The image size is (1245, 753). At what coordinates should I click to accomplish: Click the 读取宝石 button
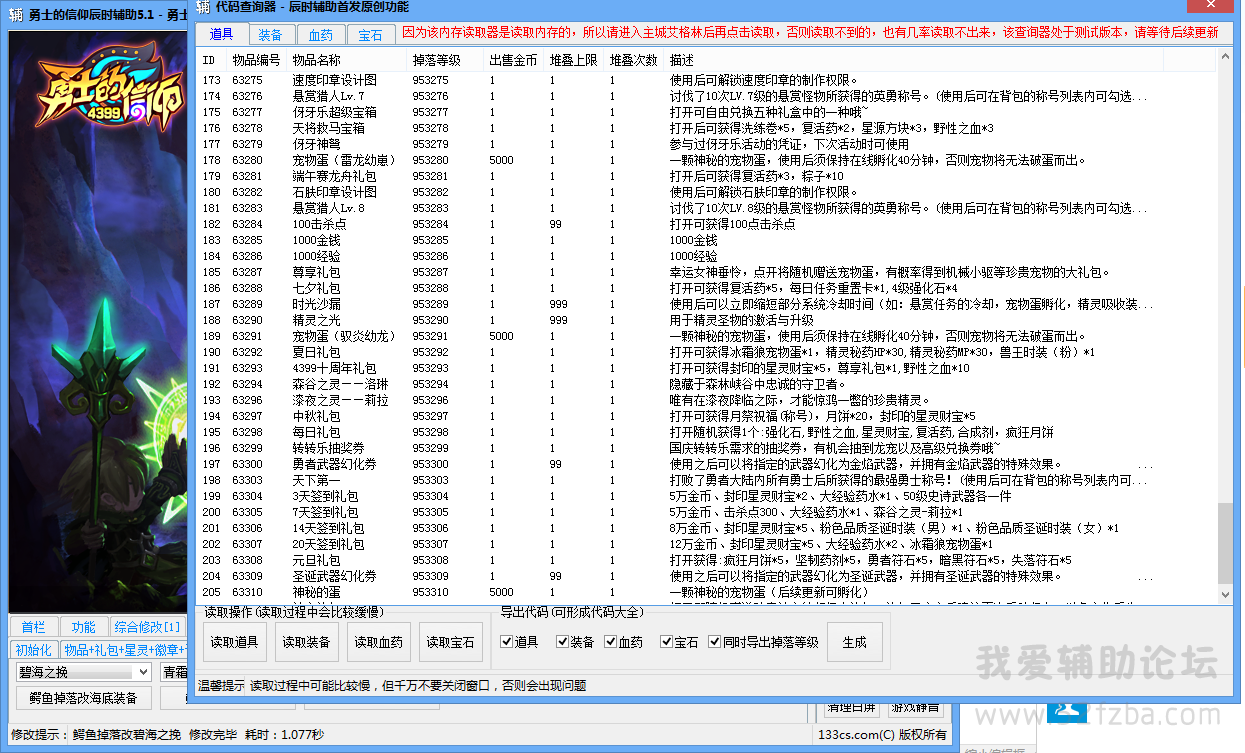click(x=450, y=642)
